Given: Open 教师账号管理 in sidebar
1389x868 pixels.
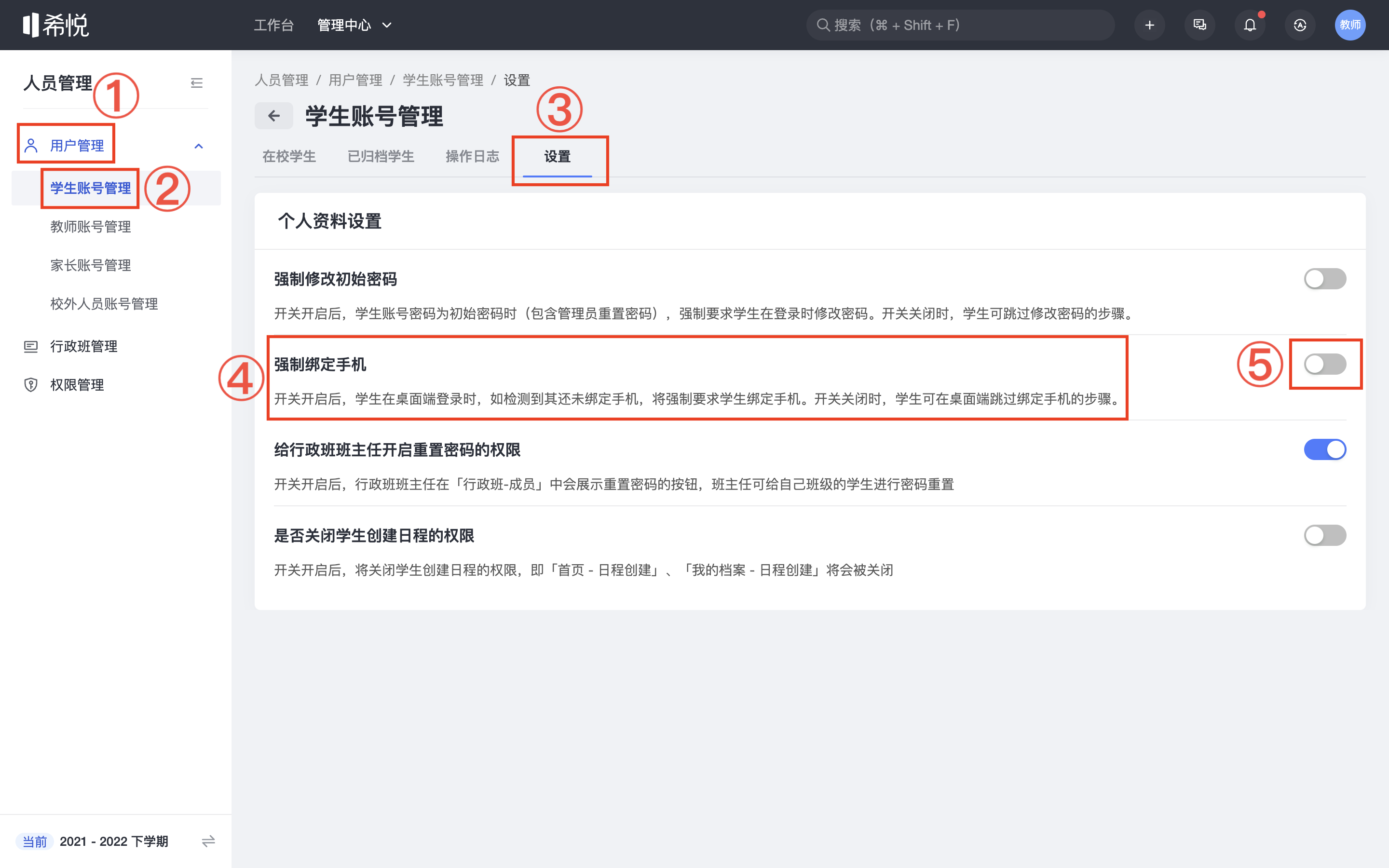Looking at the screenshot, I should (x=91, y=226).
